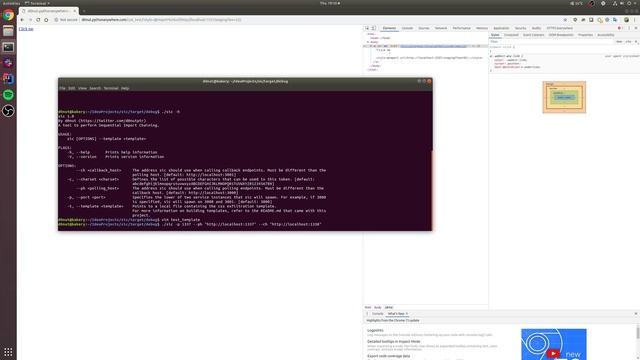Switch to the DevTools Elements tab
This screenshot has height=360, width=640.
tap(389, 28)
